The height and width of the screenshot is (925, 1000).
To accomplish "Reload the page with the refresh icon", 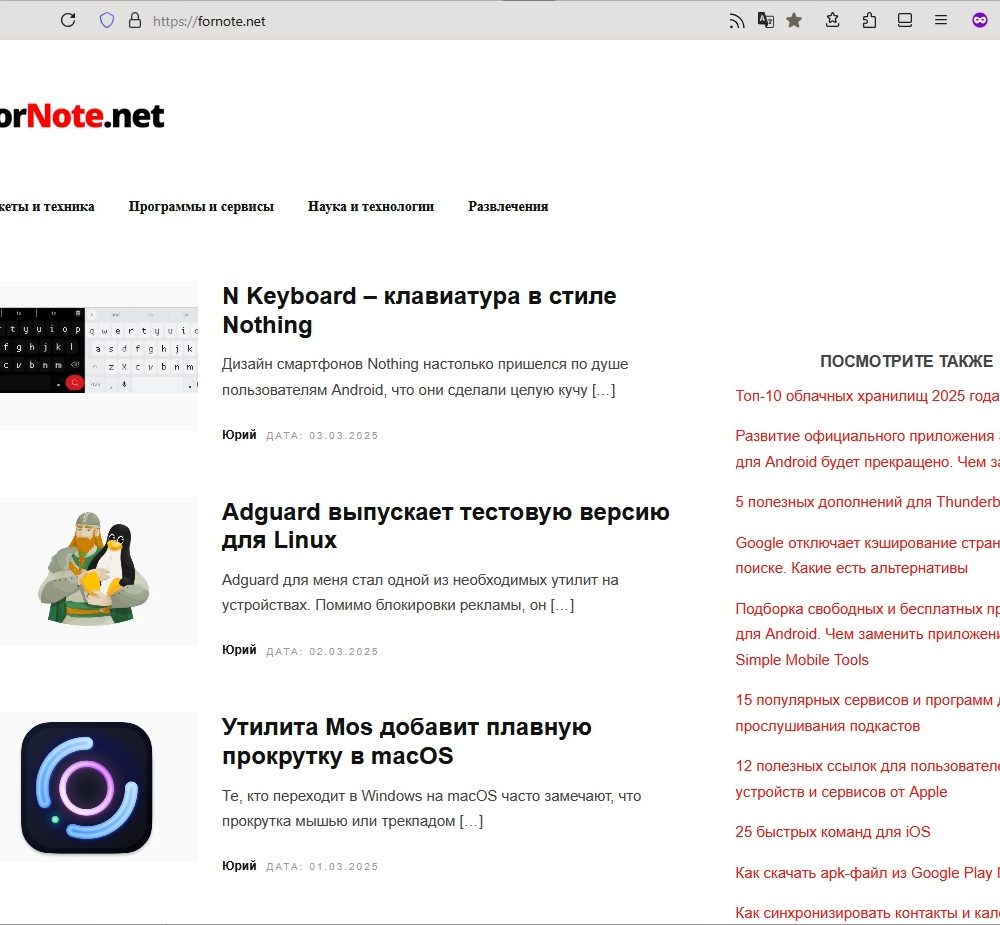I will [68, 20].
